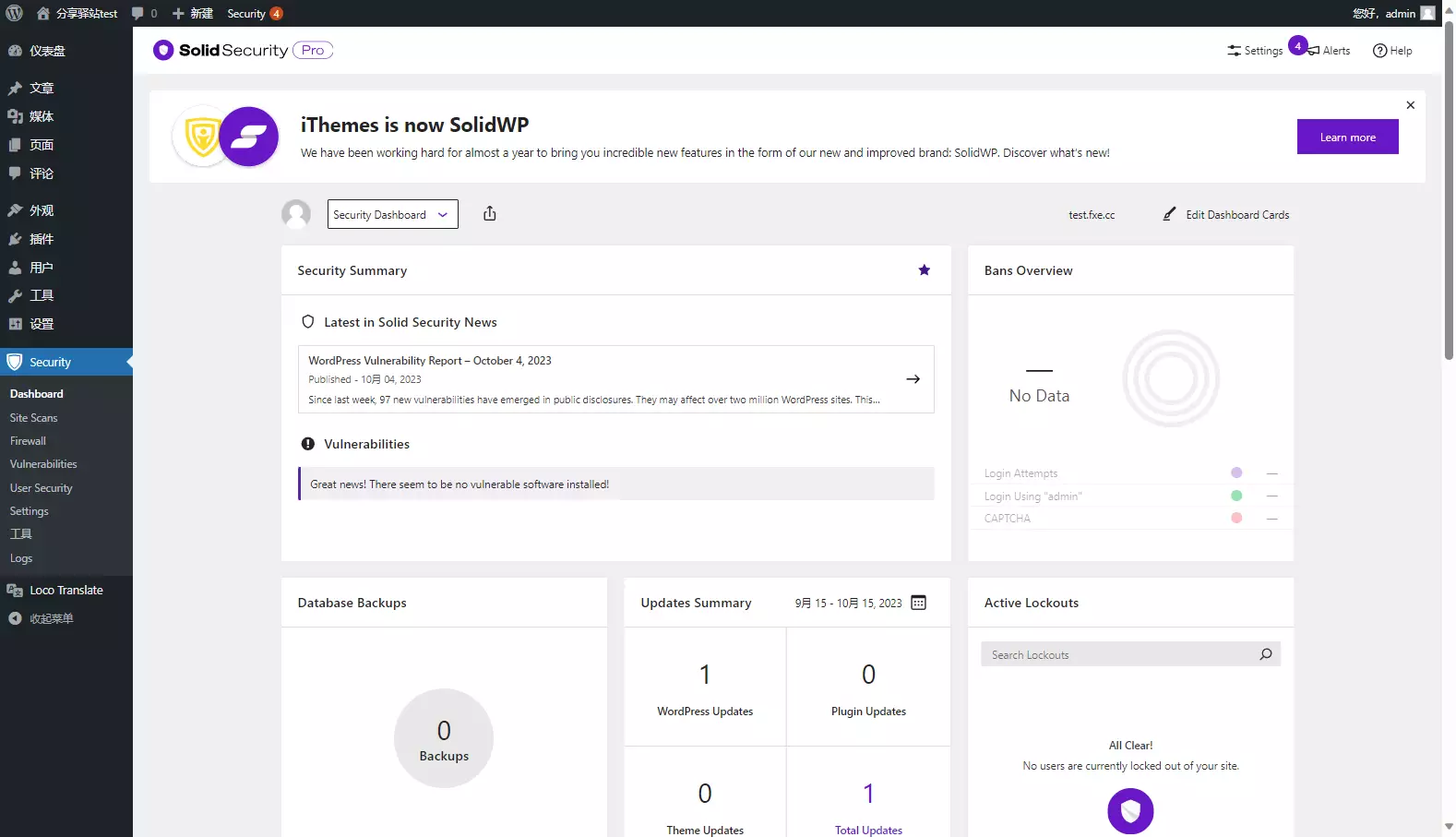Open the comments bubble in admin bar
Viewport: 1456px width, 837px height.
click(144, 13)
